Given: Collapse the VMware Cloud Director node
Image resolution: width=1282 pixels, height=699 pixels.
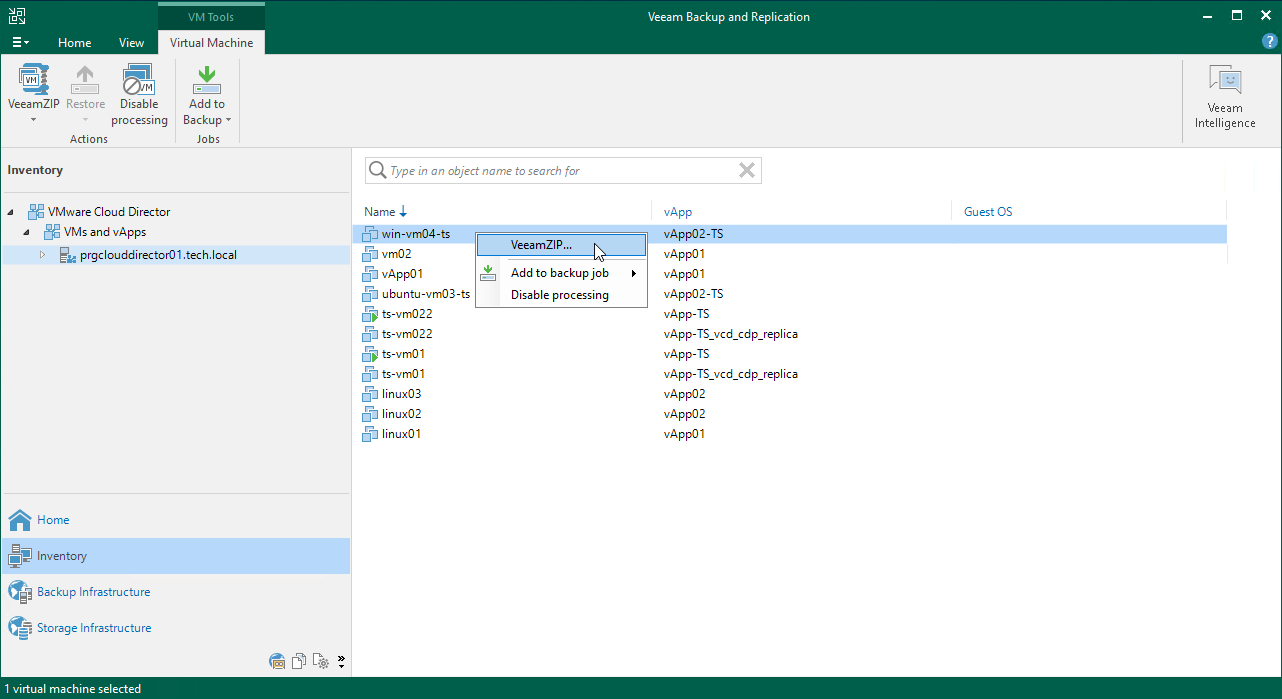Looking at the screenshot, I should 10,211.
